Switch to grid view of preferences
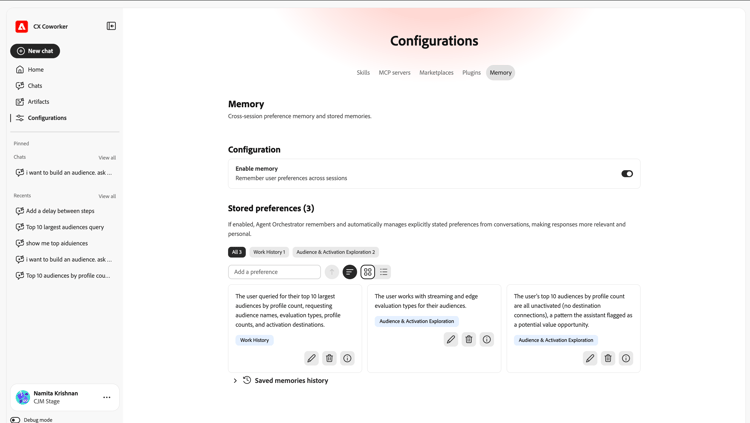This screenshot has height=423, width=750. pyautogui.click(x=367, y=272)
